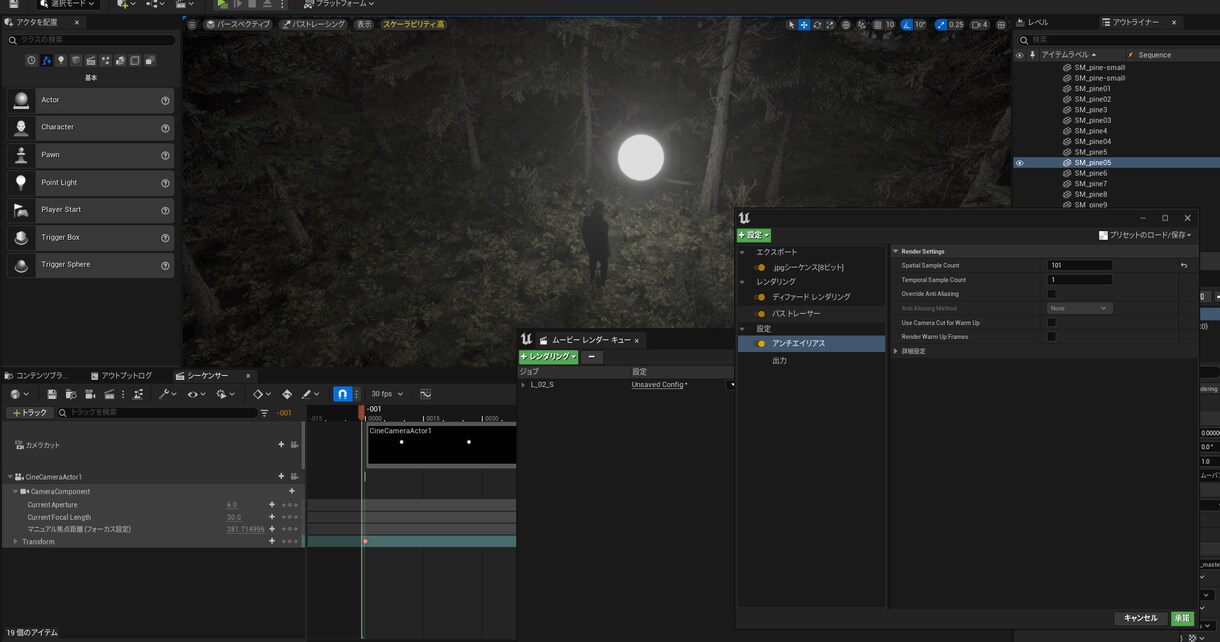This screenshot has height=642, width=1220.
Task: Click the viewport layout grid icon
Action: pyautogui.click(x=1003, y=24)
